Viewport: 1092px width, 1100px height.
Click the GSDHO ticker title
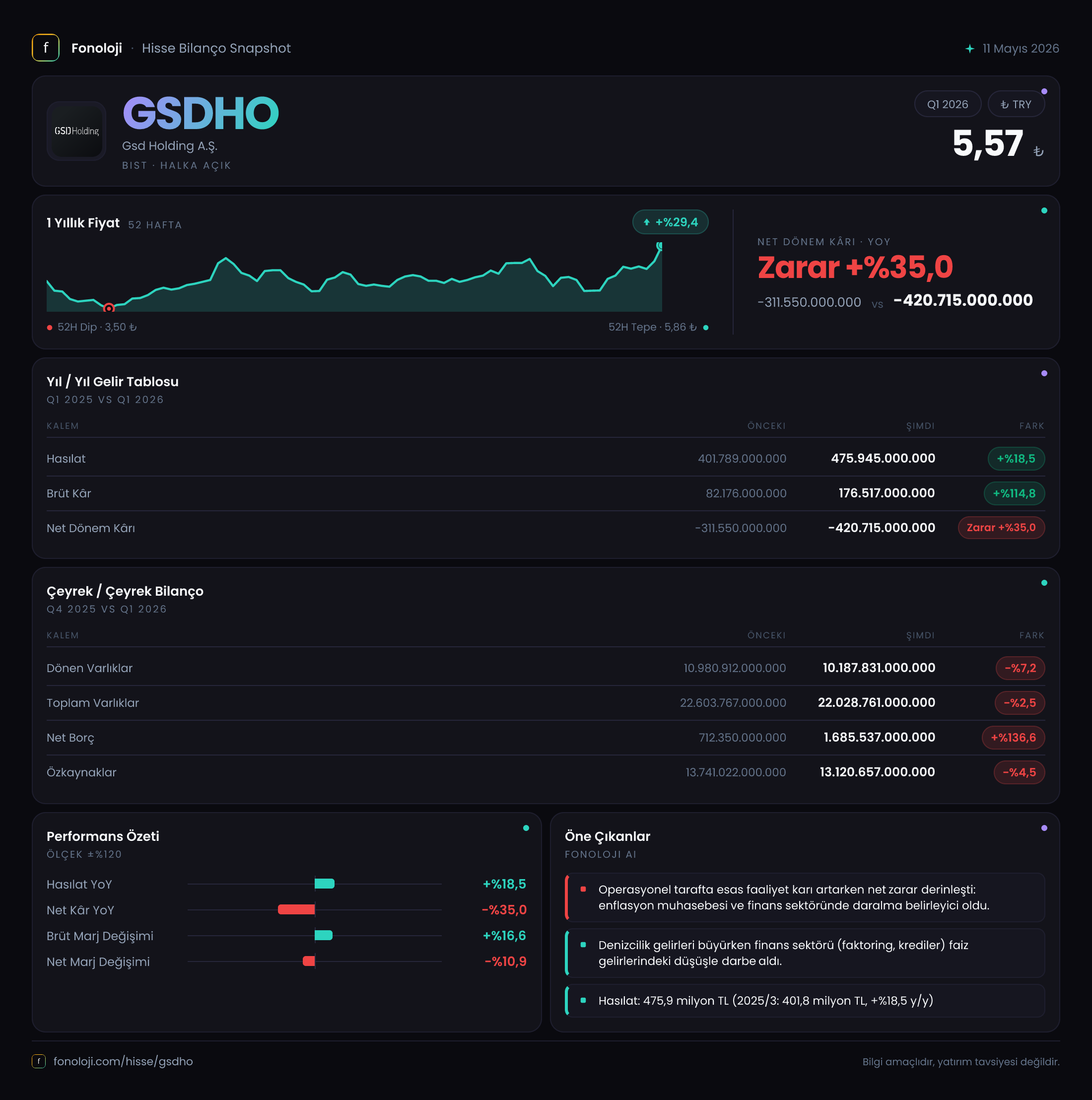(201, 113)
